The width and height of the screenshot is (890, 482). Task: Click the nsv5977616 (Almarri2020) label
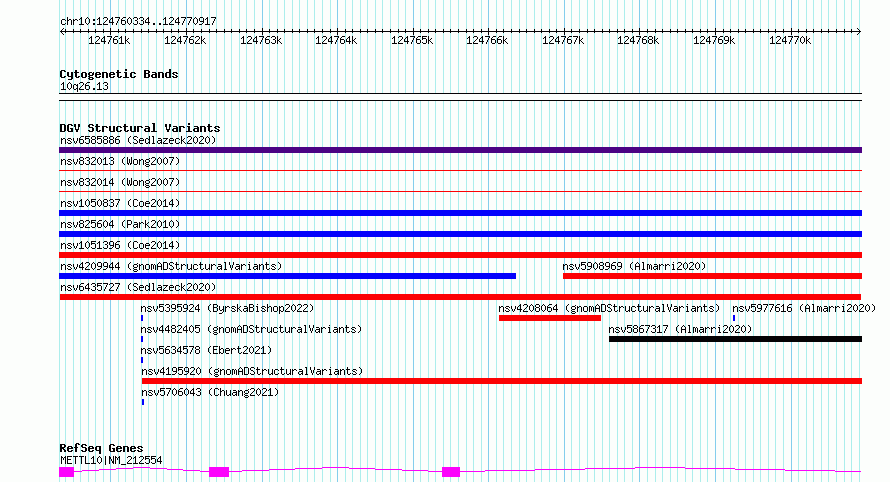click(804, 308)
